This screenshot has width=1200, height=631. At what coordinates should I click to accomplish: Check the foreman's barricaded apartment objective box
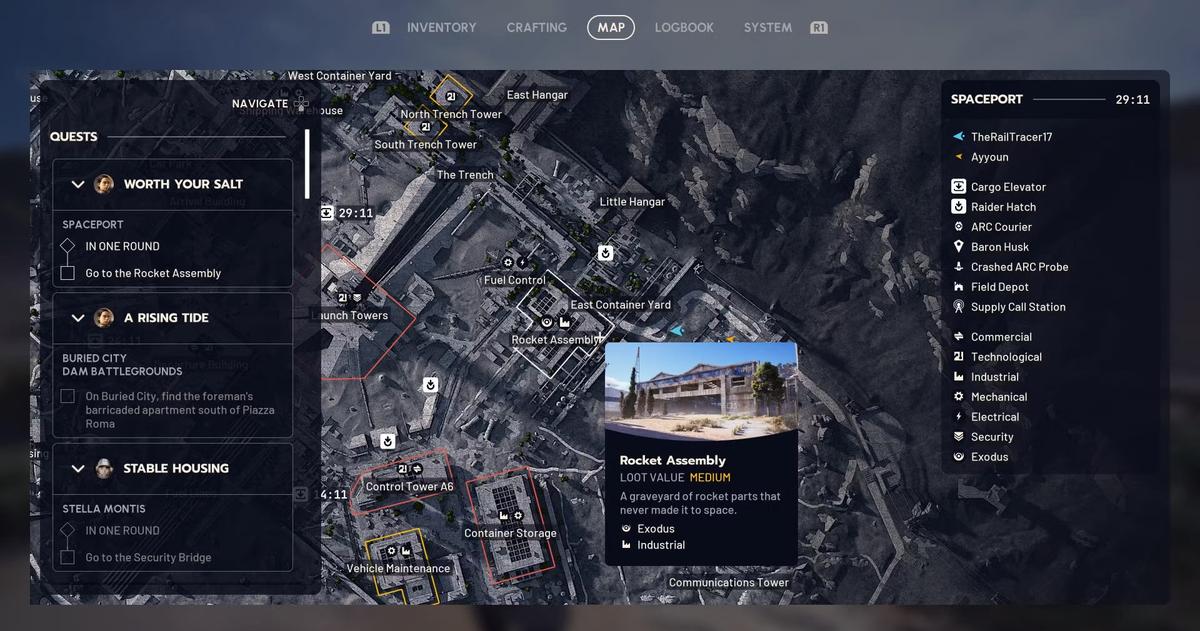point(68,396)
